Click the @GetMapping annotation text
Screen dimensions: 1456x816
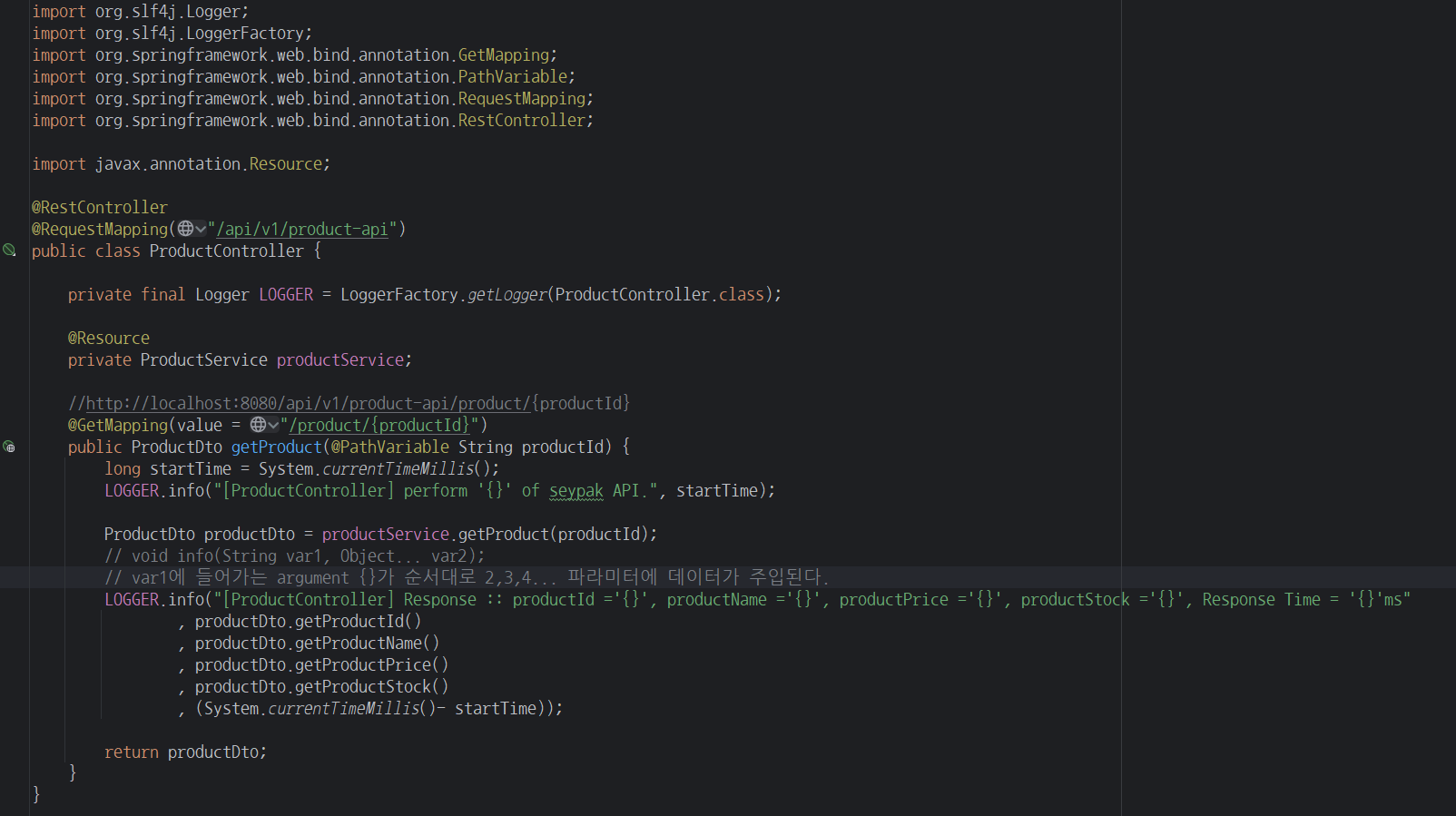[x=118, y=426]
